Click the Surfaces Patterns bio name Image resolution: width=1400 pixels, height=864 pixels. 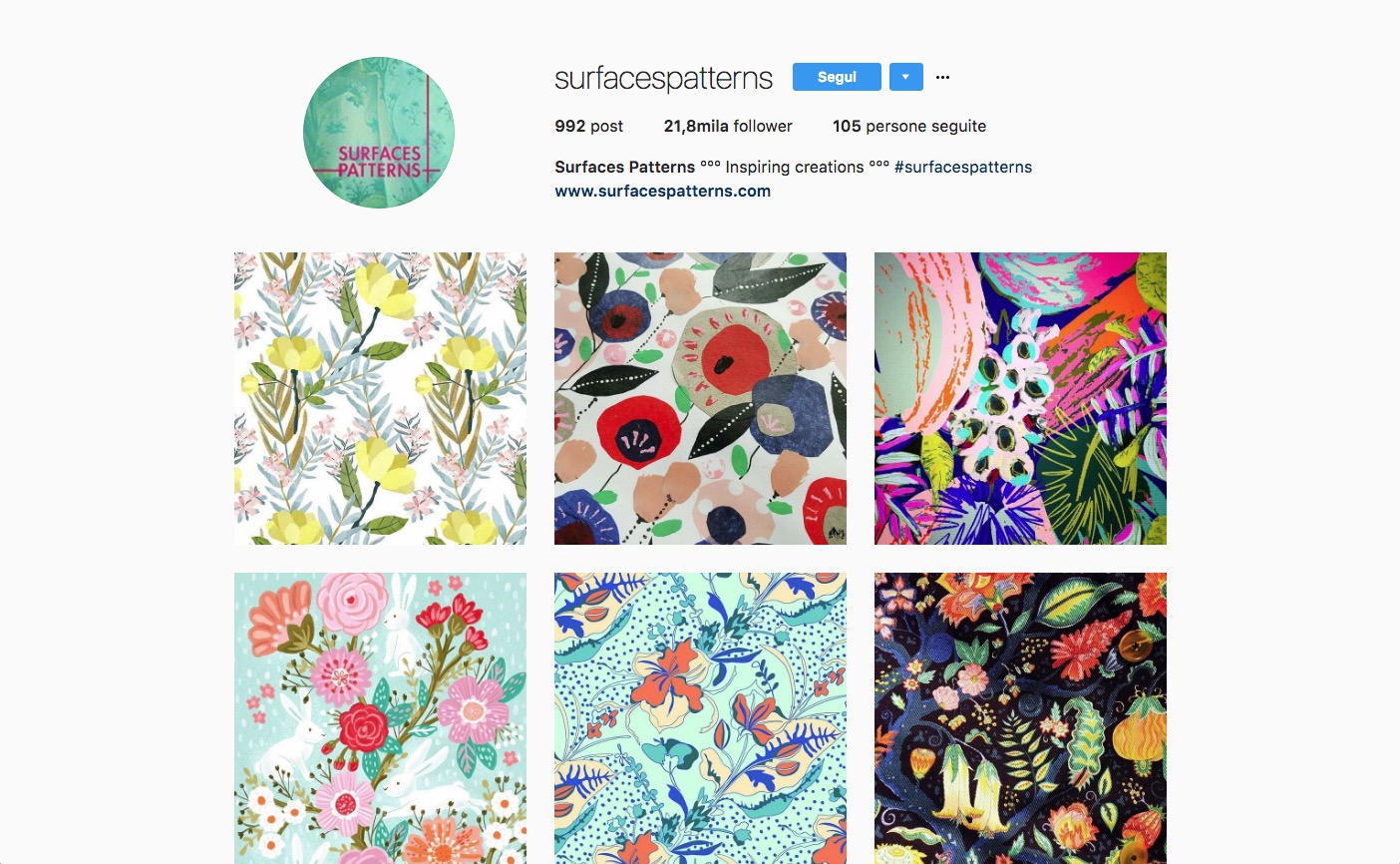pyautogui.click(x=624, y=167)
